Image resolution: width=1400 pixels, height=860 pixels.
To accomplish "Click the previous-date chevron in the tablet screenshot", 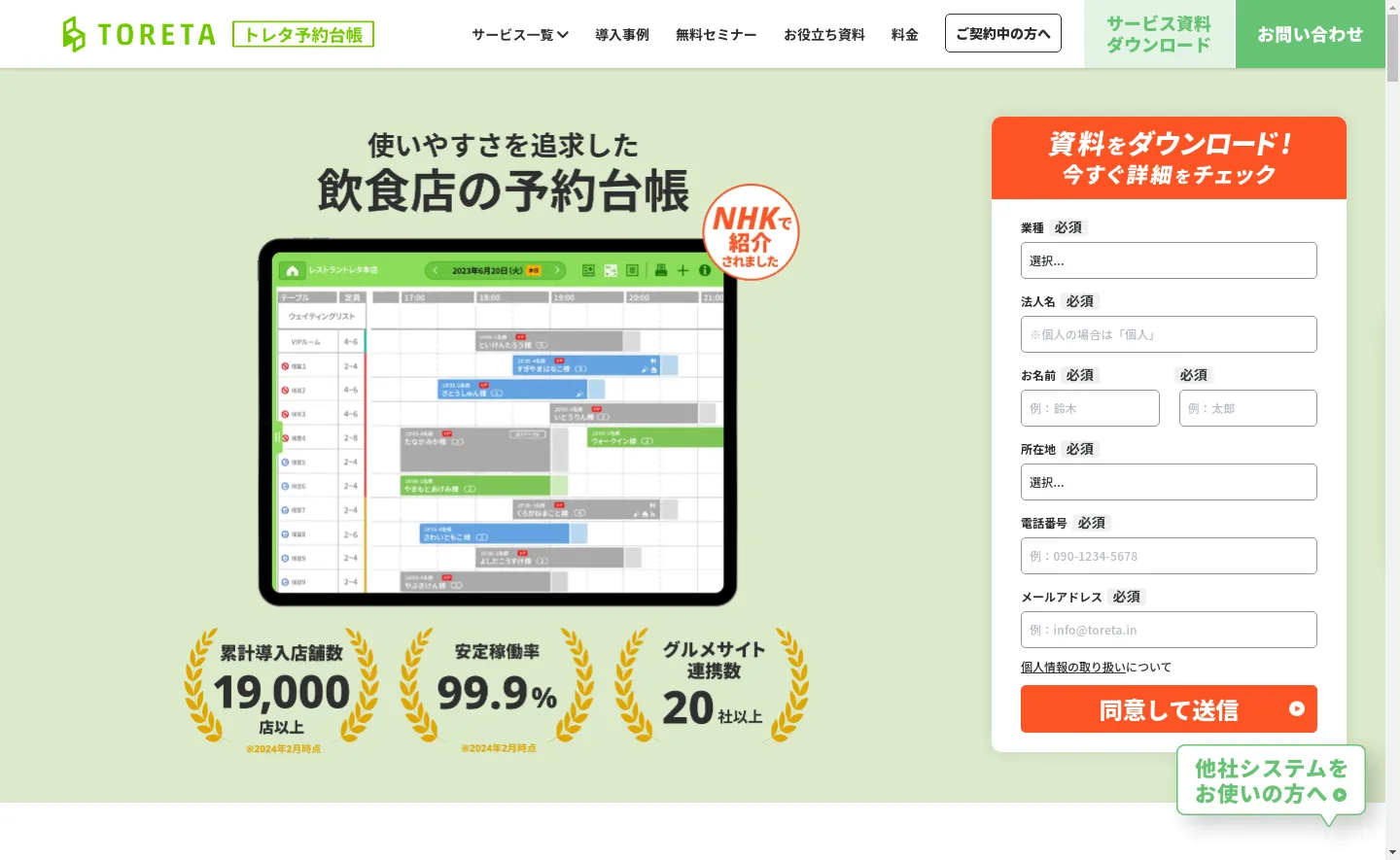I will (x=436, y=270).
